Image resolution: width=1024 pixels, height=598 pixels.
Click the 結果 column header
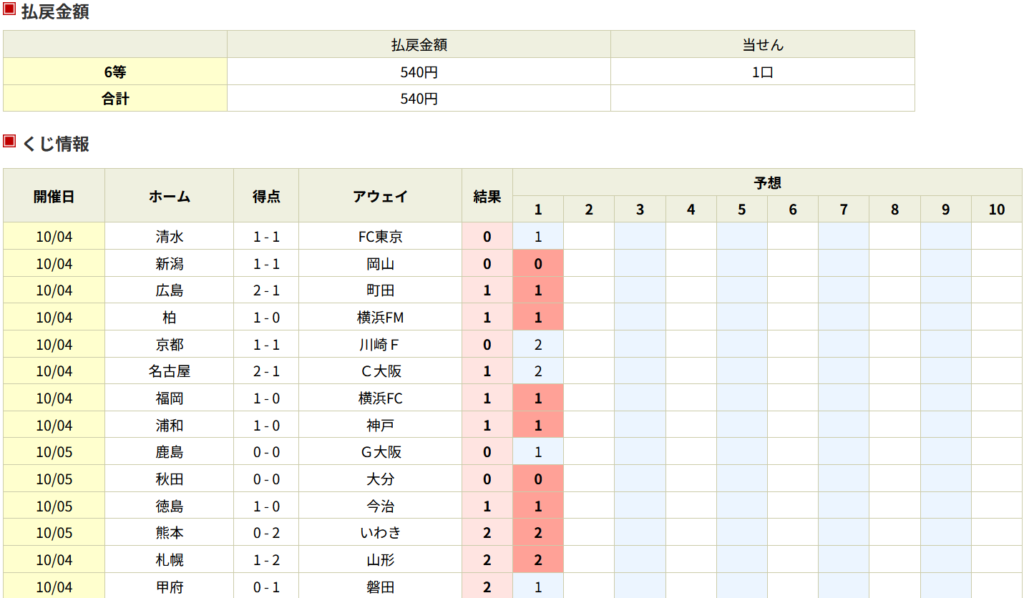tap(487, 196)
